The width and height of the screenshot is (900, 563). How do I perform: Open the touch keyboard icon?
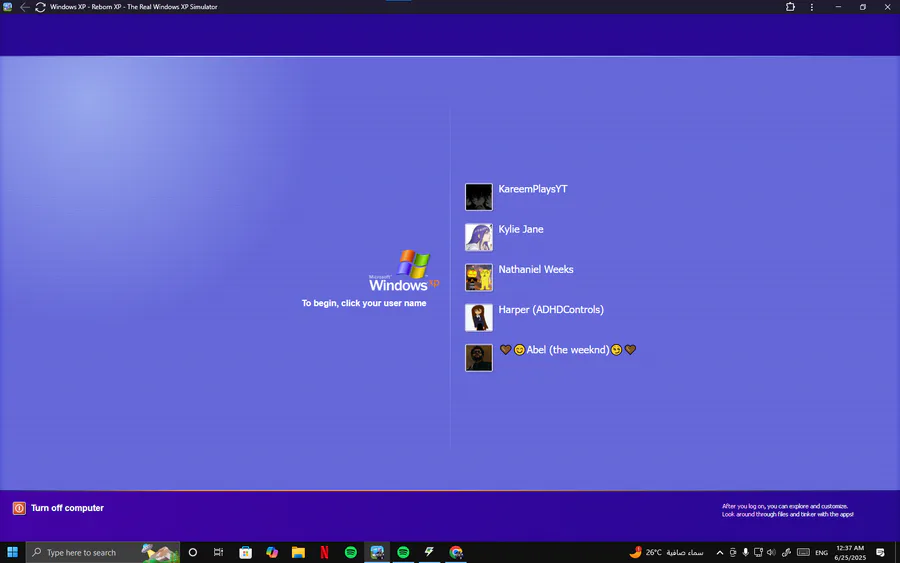click(804, 552)
